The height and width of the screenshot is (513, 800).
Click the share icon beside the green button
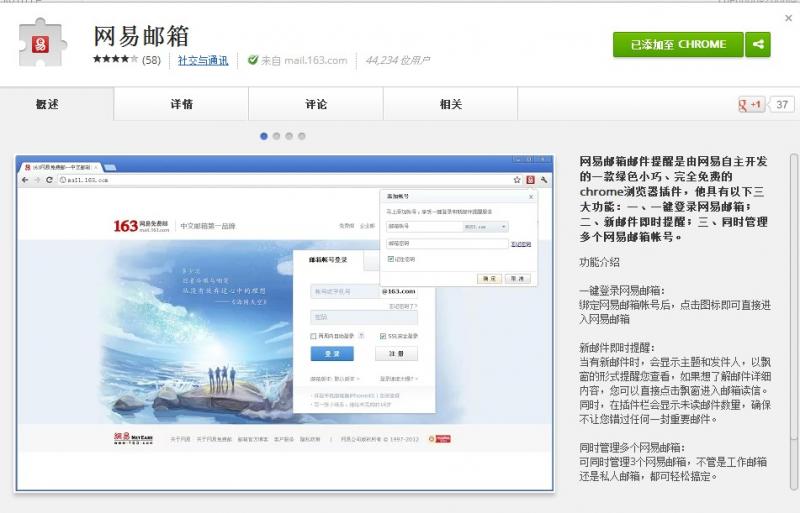pos(758,45)
